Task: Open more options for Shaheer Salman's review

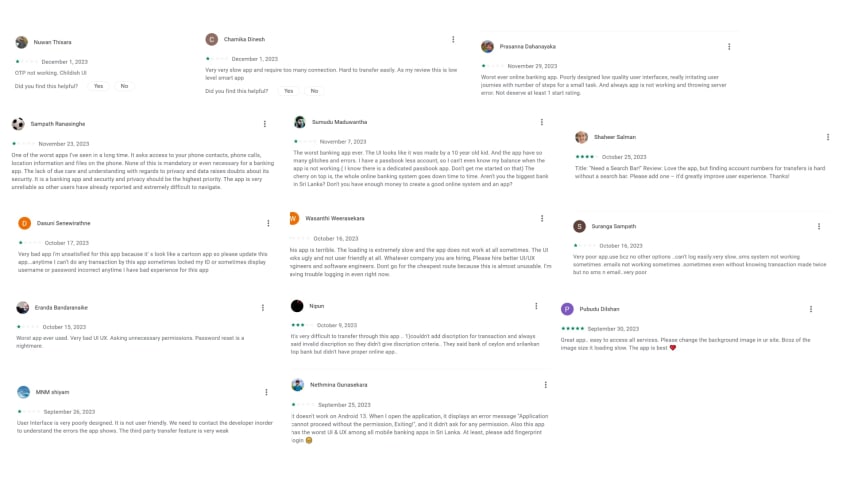Action: pos(828,137)
